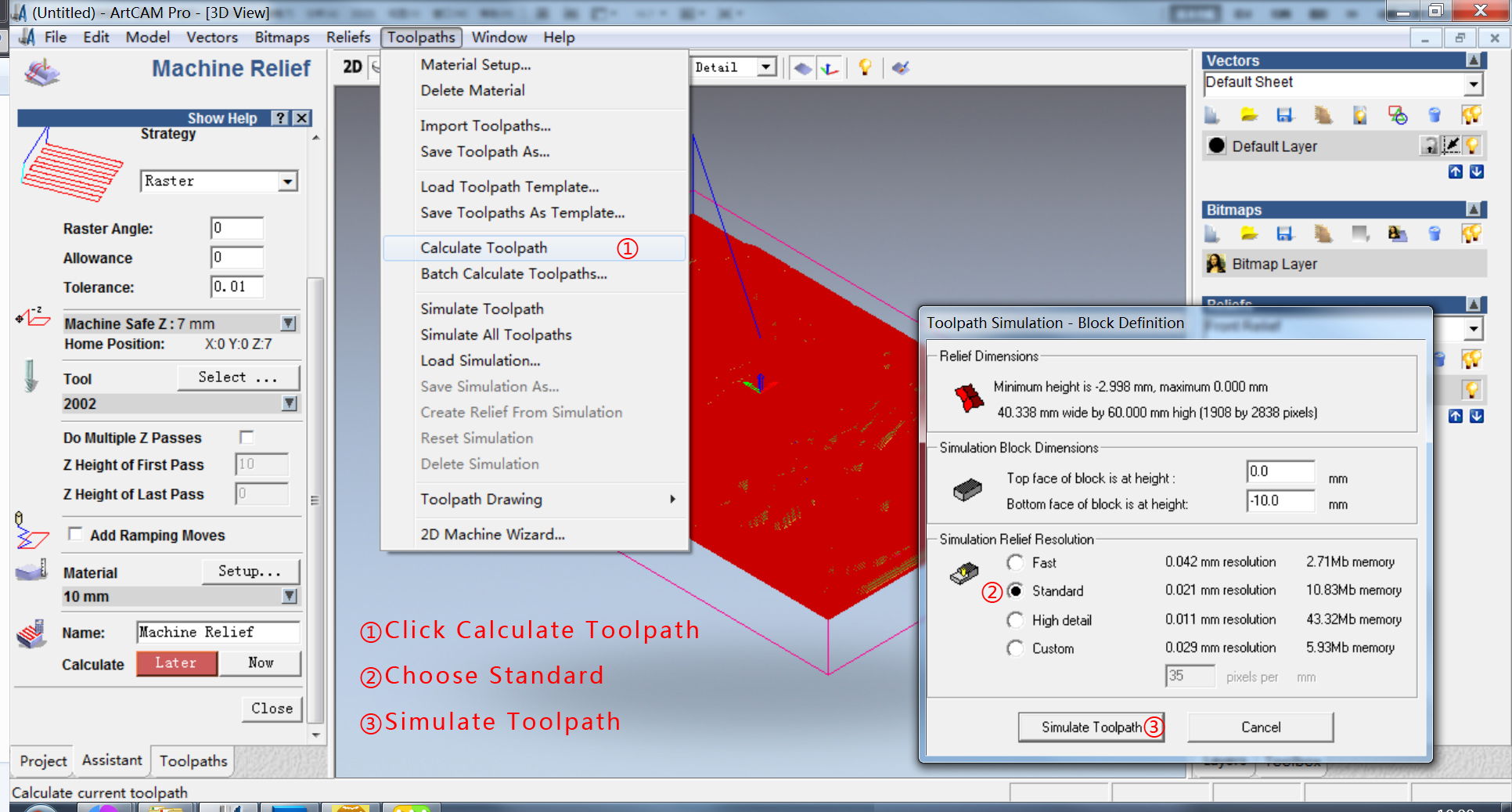Collapse the Bitmaps panel
This screenshot has width=1512, height=812.
coord(1474,209)
